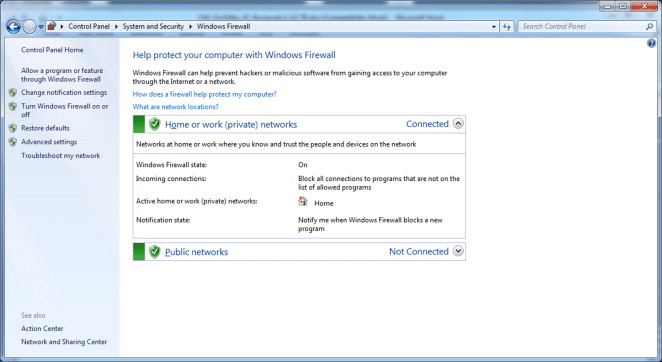The image size is (662, 362).
Task: Click Public networks heading
Action: (x=196, y=252)
